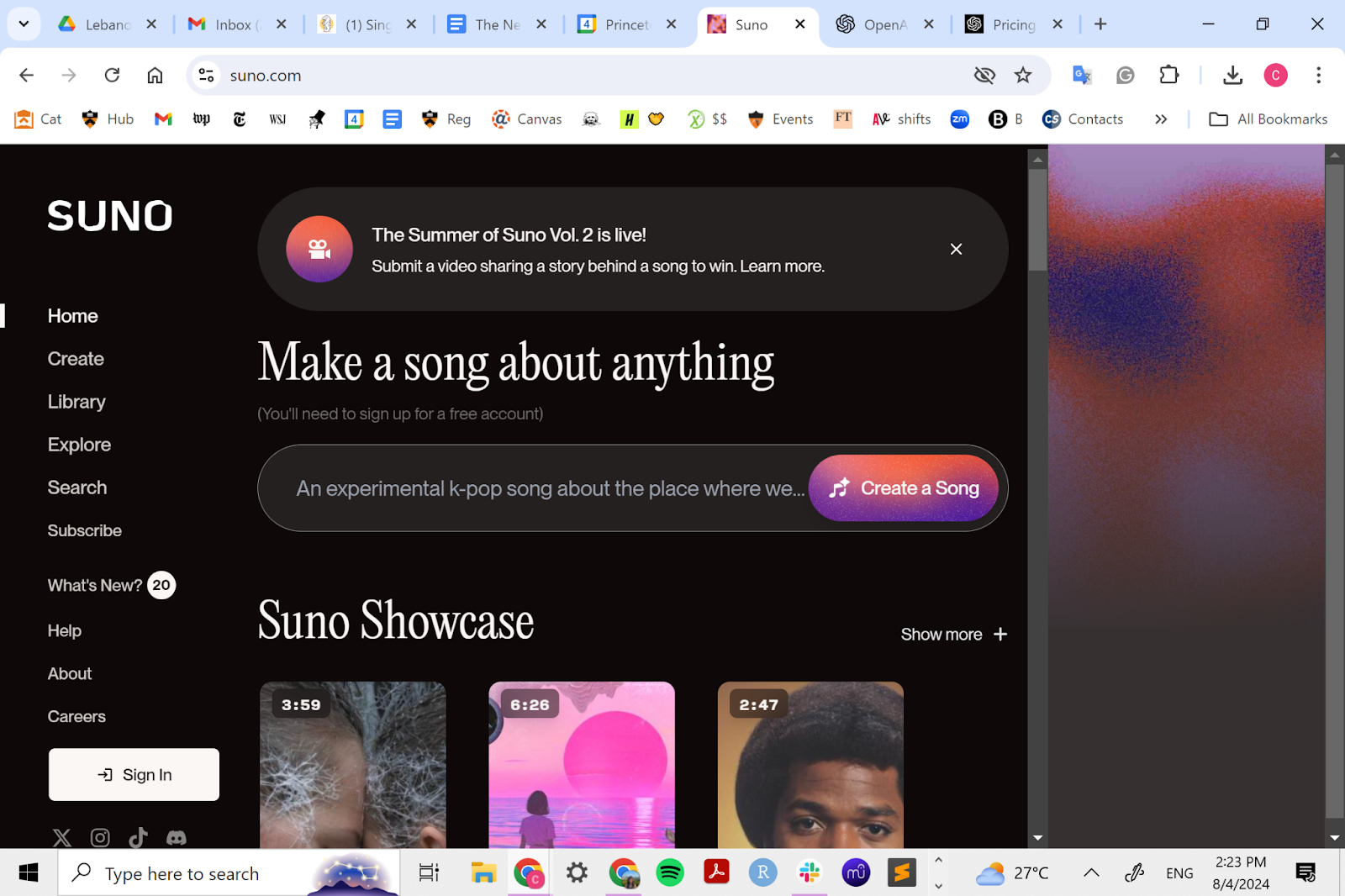View site information for suno.com
Screen dimensions: 1345x896
(x=206, y=76)
